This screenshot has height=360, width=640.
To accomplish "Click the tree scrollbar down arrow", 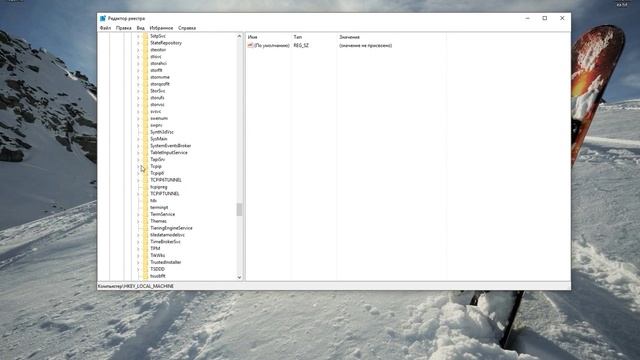I will coord(239,277).
